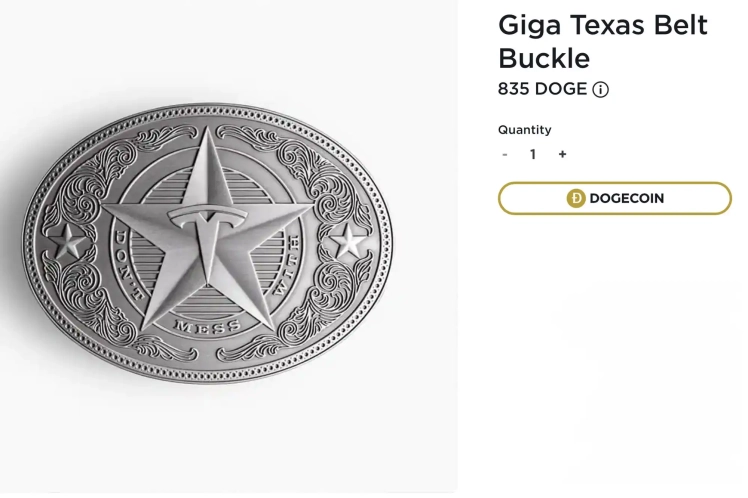Click the small left star on the buckle

click(x=69, y=241)
